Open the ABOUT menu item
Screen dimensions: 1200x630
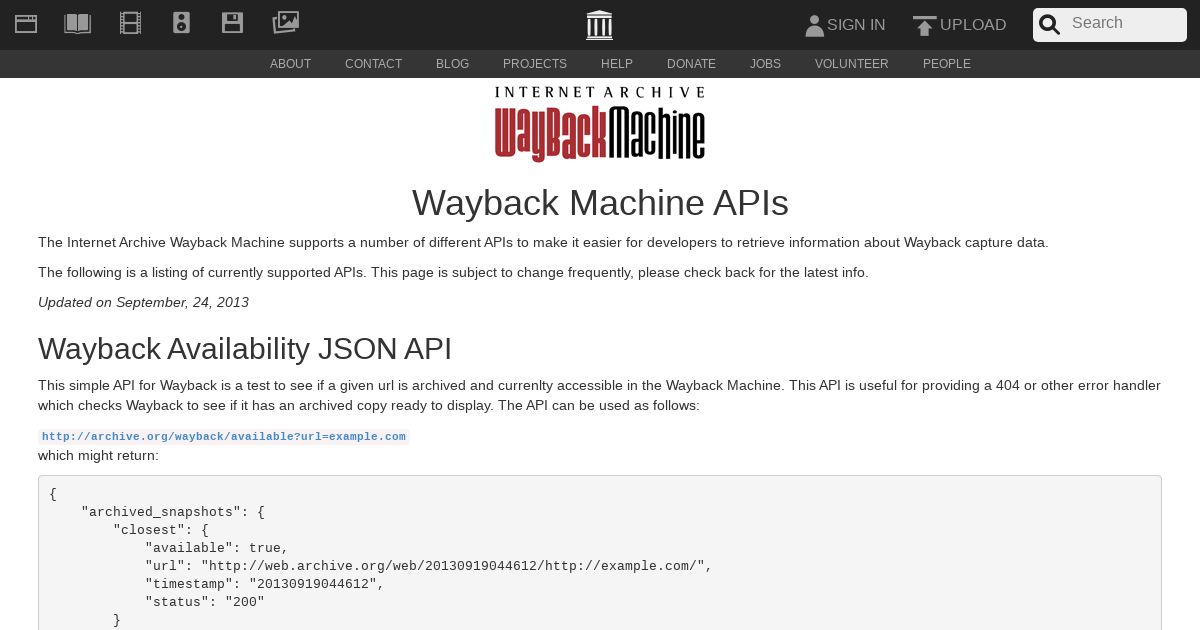[x=290, y=64]
